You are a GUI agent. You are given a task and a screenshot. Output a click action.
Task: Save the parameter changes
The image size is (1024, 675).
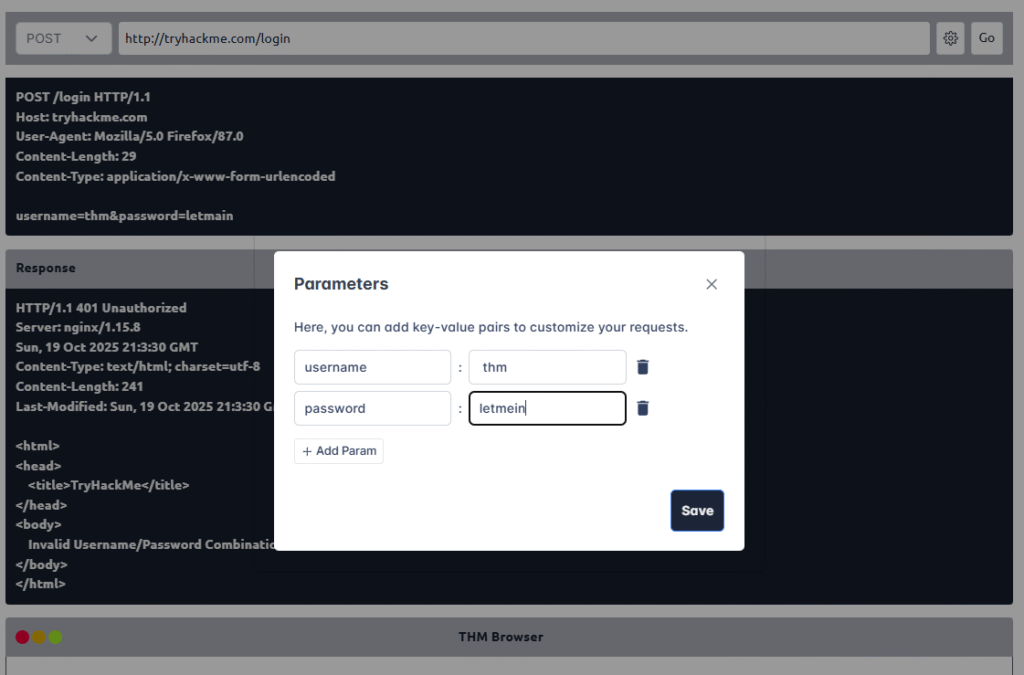pos(697,510)
